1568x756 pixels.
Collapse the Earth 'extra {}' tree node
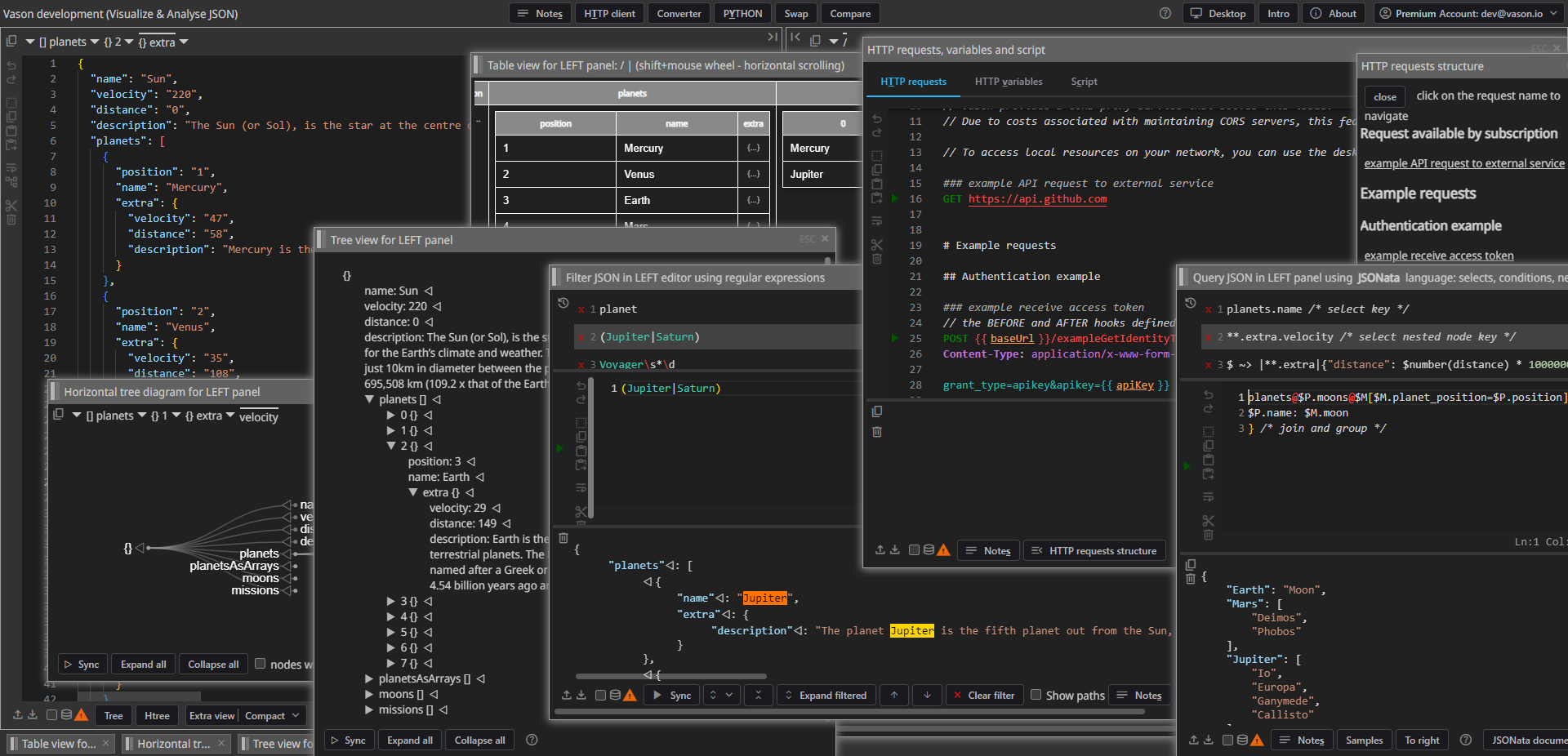(x=413, y=492)
